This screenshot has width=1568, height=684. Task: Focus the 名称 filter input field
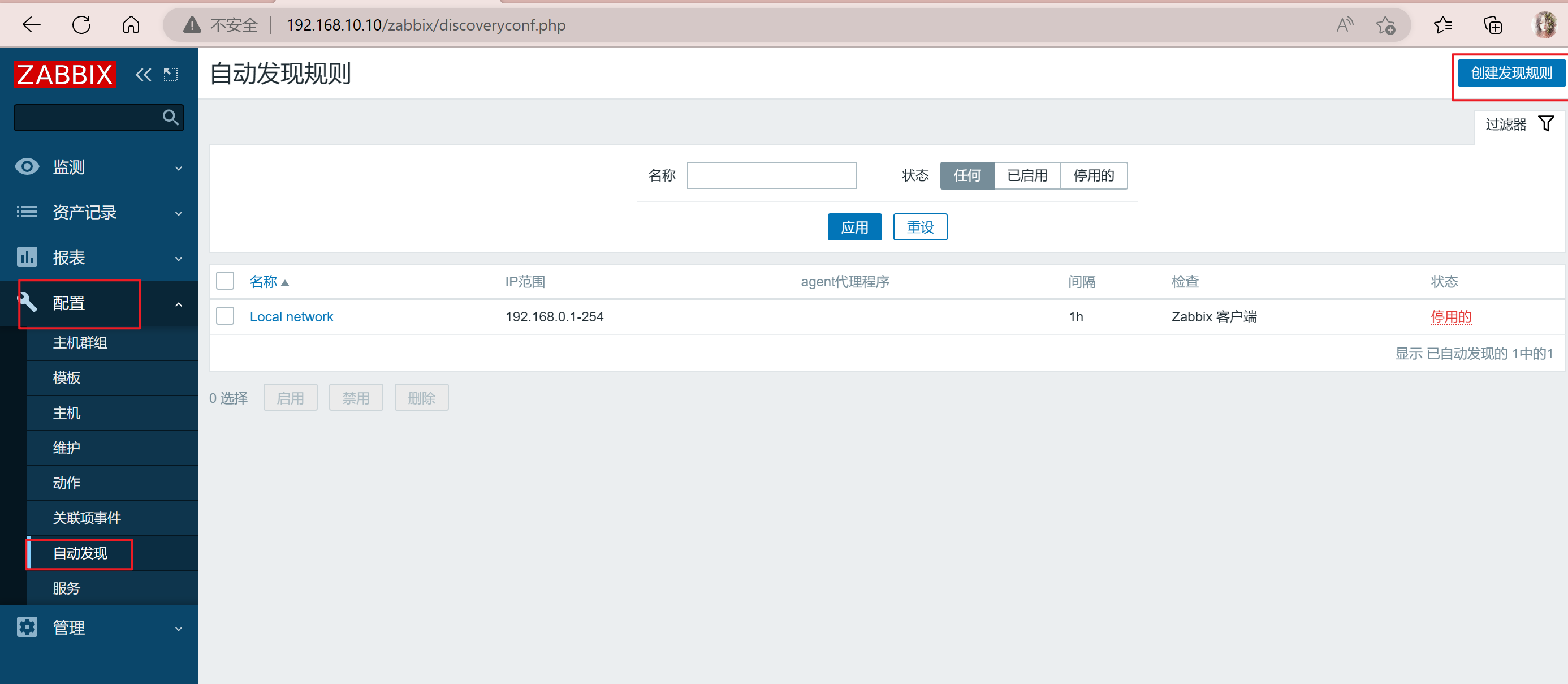[771, 175]
